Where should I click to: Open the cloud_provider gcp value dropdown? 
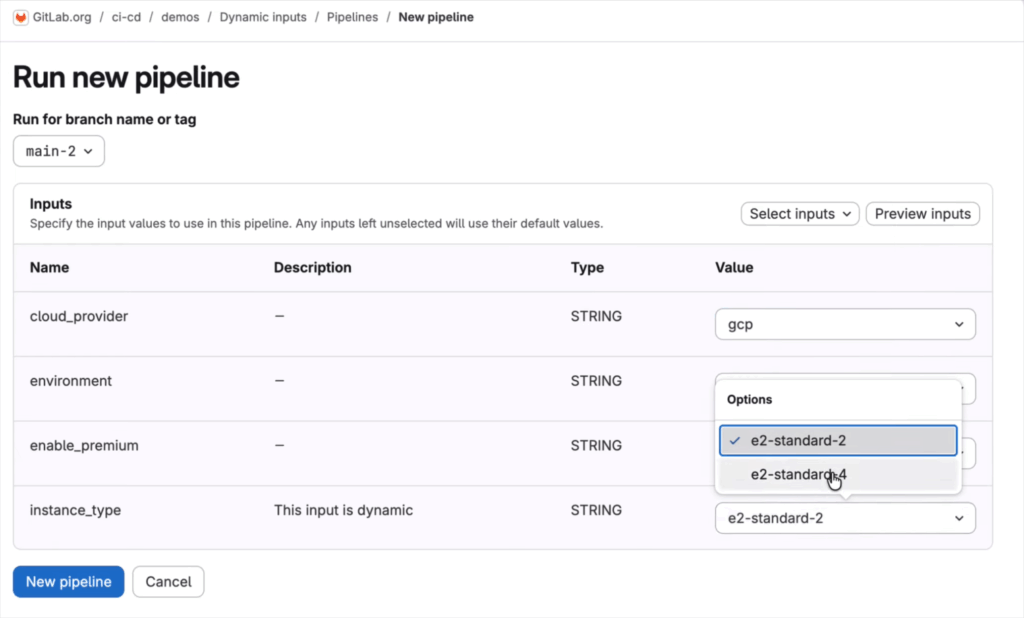[x=844, y=324]
